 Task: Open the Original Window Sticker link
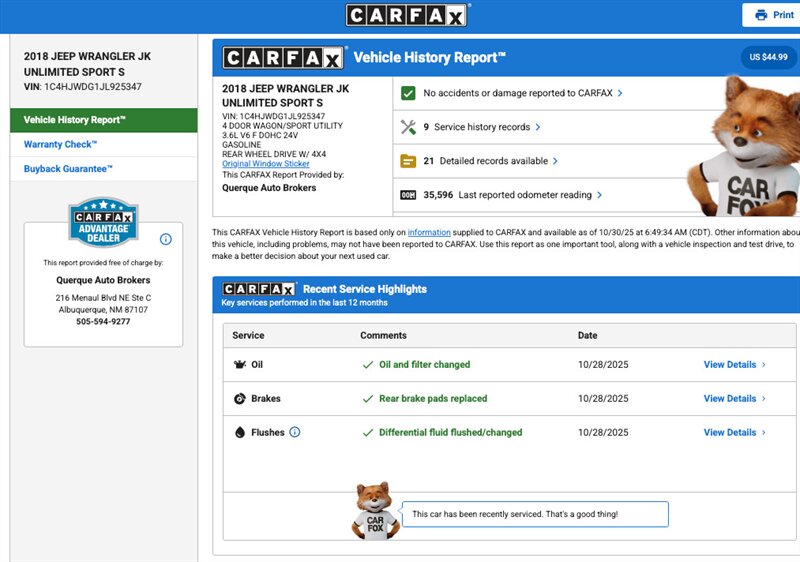pos(266,163)
